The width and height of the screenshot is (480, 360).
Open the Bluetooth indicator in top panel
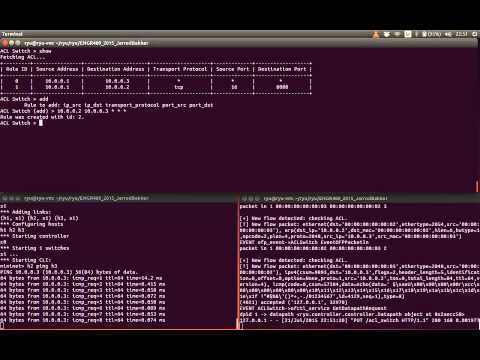point(416,34)
